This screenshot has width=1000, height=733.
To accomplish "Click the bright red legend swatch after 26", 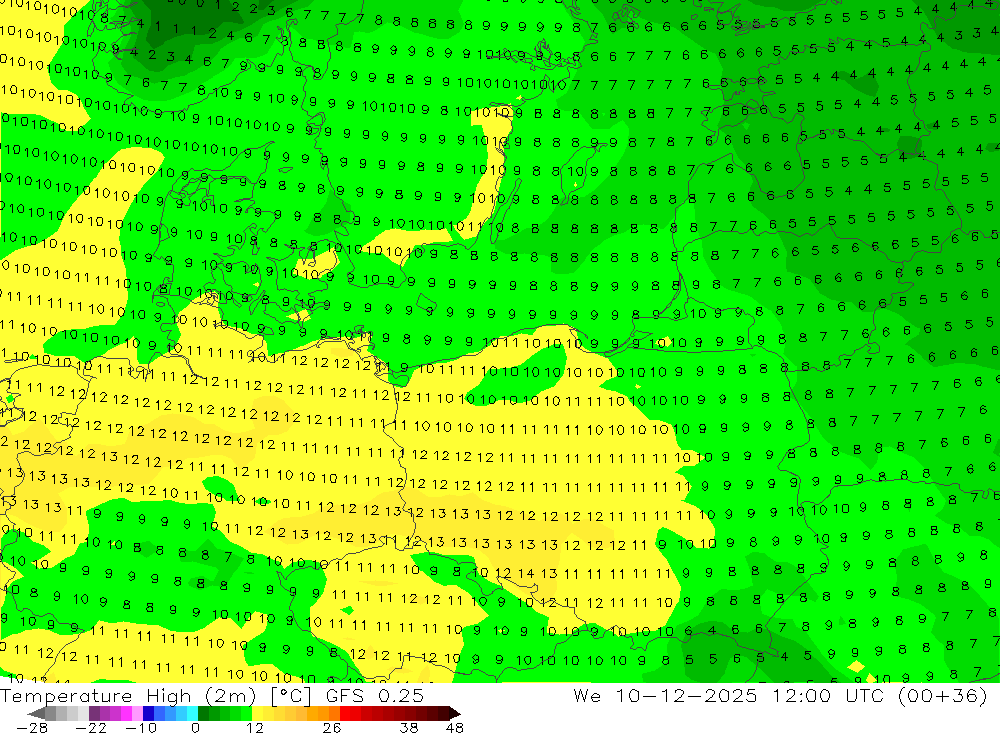I will [345, 713].
